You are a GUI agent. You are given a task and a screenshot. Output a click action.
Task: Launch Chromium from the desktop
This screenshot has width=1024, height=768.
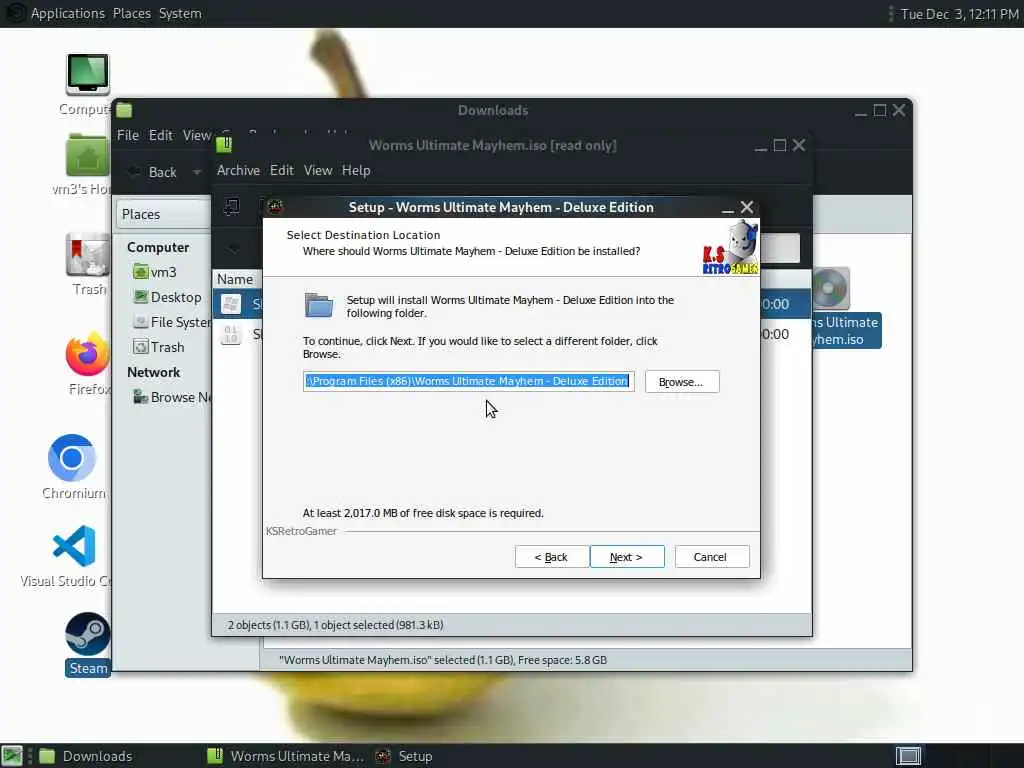(72, 458)
